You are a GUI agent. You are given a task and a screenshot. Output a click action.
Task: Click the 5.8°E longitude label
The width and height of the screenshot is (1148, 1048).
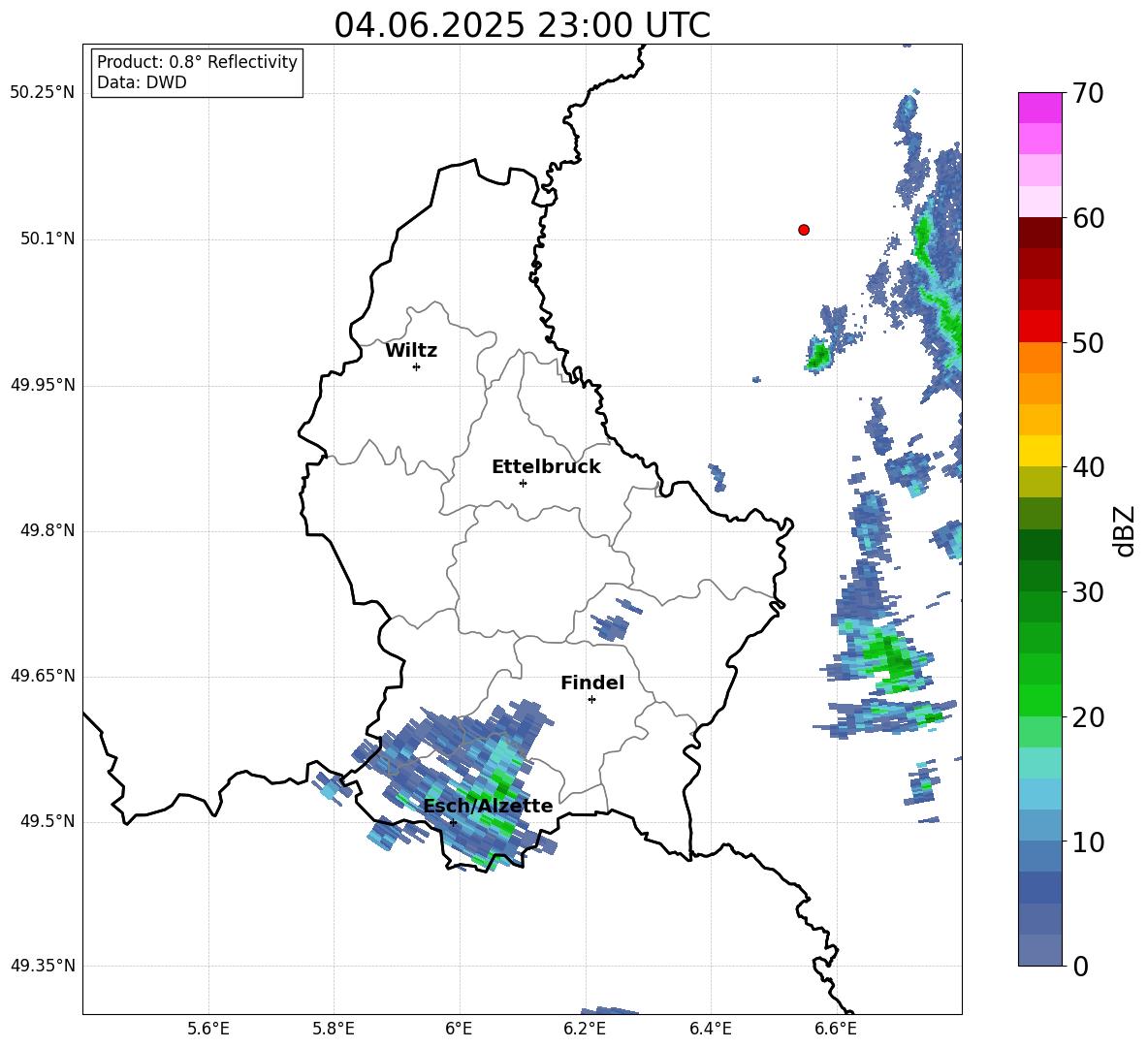(334, 1029)
